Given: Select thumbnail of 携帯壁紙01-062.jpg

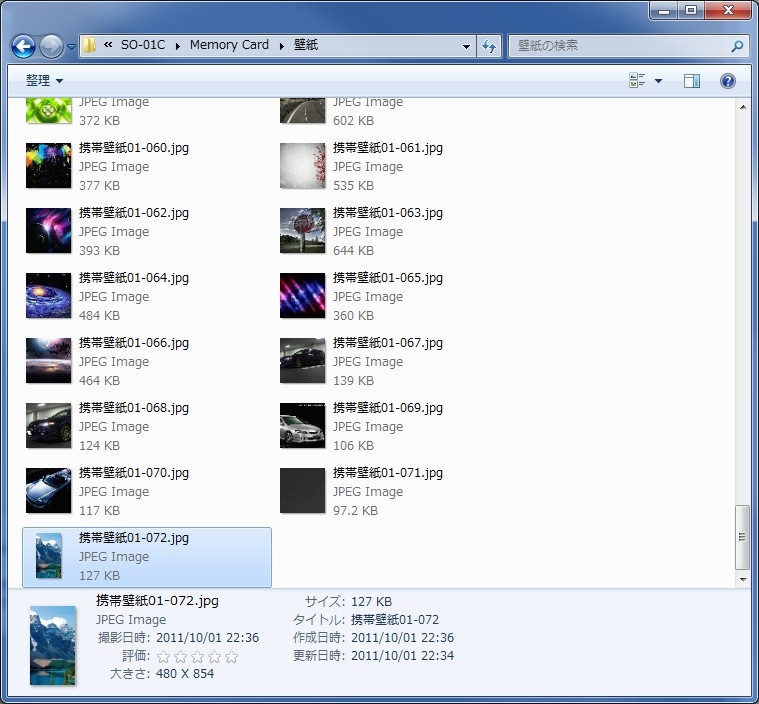Looking at the screenshot, I should click(x=48, y=230).
